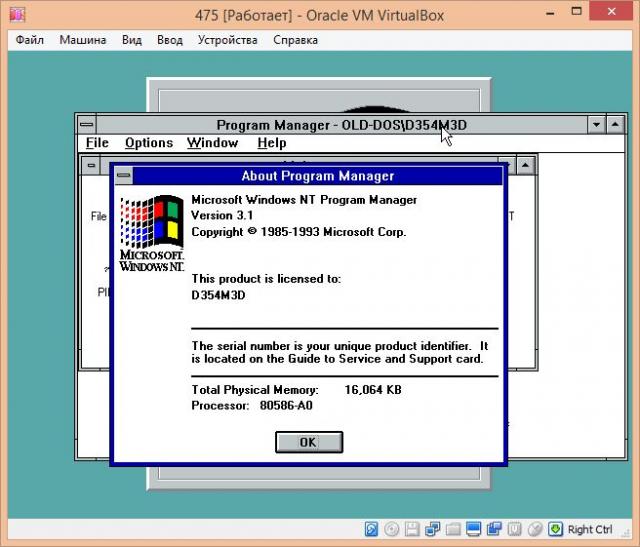Screen dimensions: 640x547
Task: Click the network adapters icon in status bar
Action: tap(432, 529)
